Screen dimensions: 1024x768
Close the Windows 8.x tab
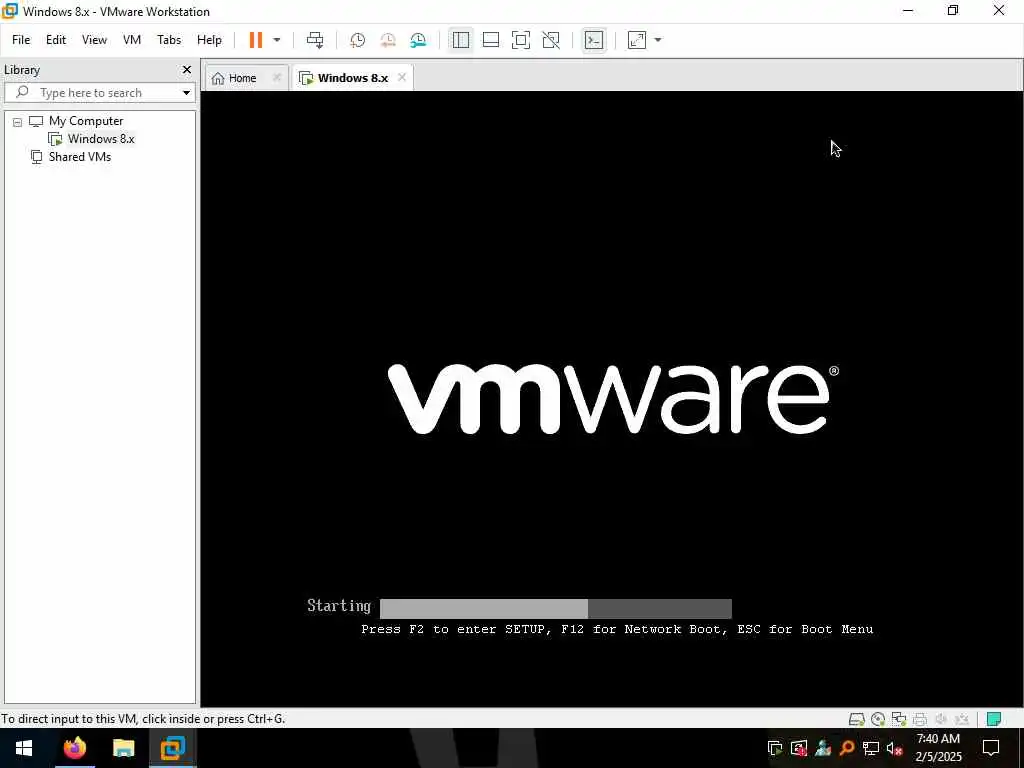[x=402, y=77]
